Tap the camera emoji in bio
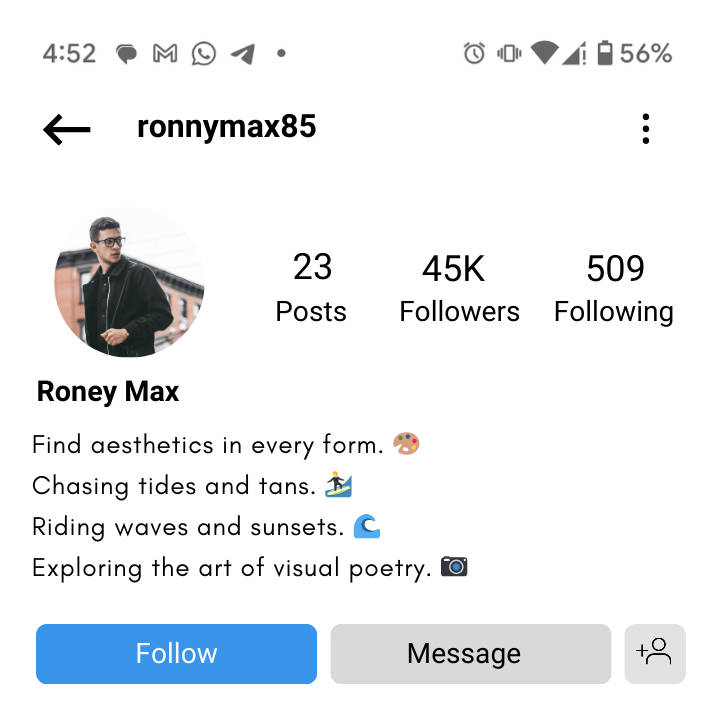 (x=455, y=568)
